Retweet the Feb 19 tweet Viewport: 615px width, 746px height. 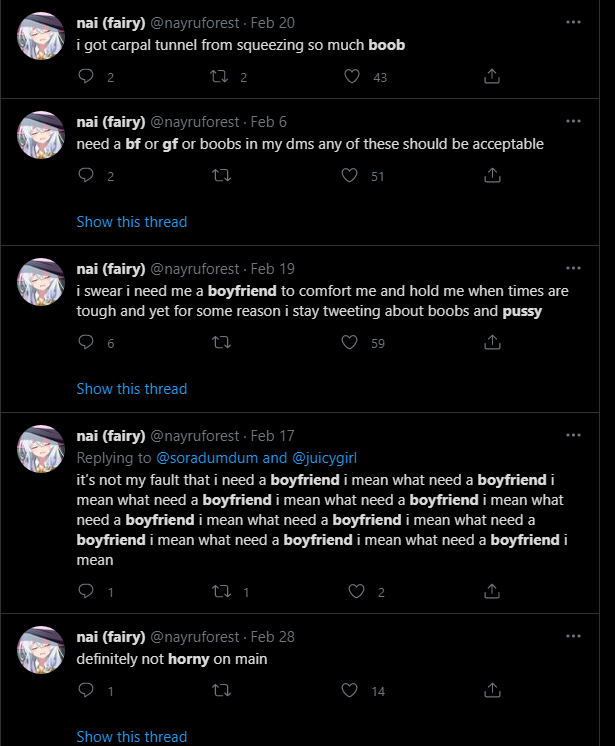coord(221,343)
